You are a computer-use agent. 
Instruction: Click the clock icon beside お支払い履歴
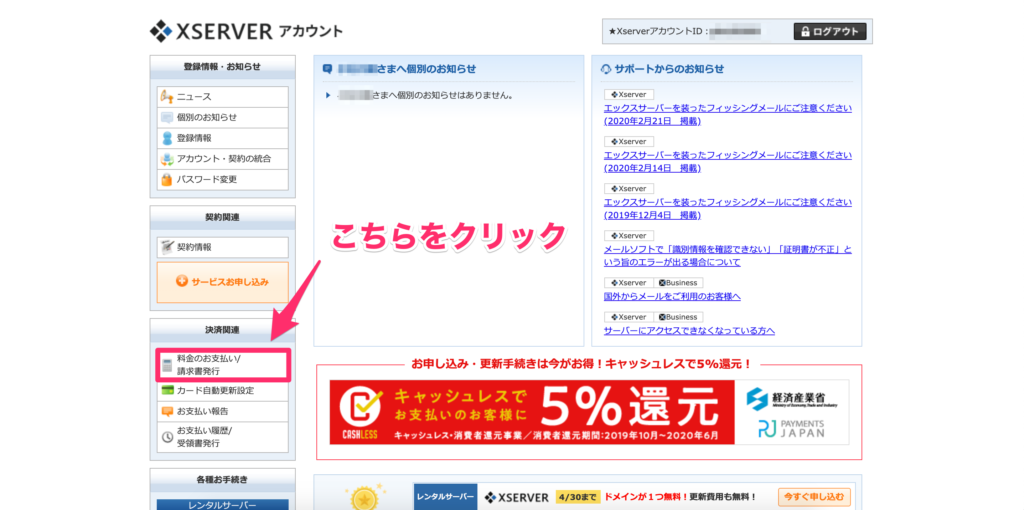(167, 437)
